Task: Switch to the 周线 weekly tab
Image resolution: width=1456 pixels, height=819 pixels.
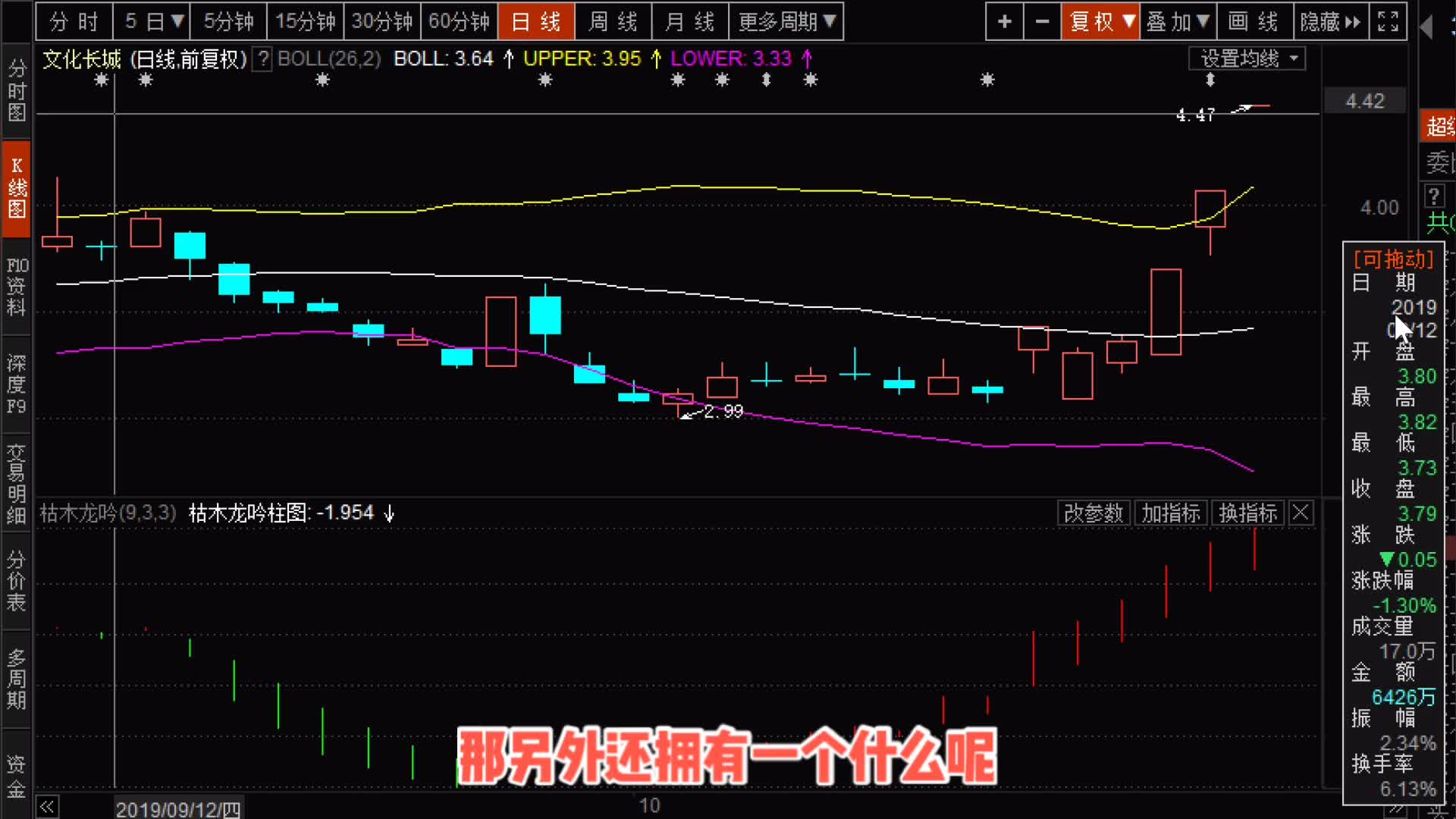Action: pyautogui.click(x=613, y=21)
